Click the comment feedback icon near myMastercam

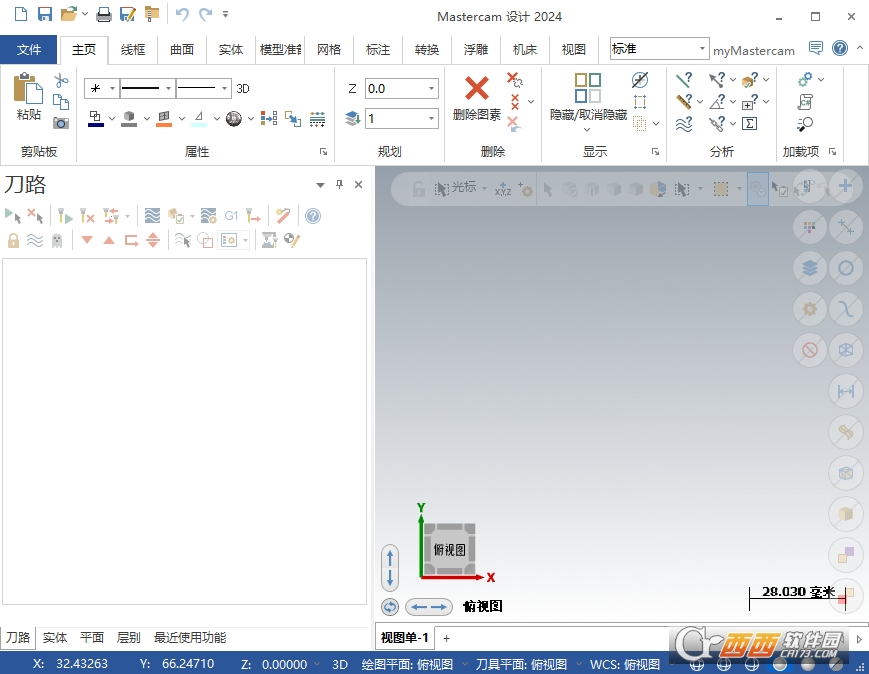[816, 48]
